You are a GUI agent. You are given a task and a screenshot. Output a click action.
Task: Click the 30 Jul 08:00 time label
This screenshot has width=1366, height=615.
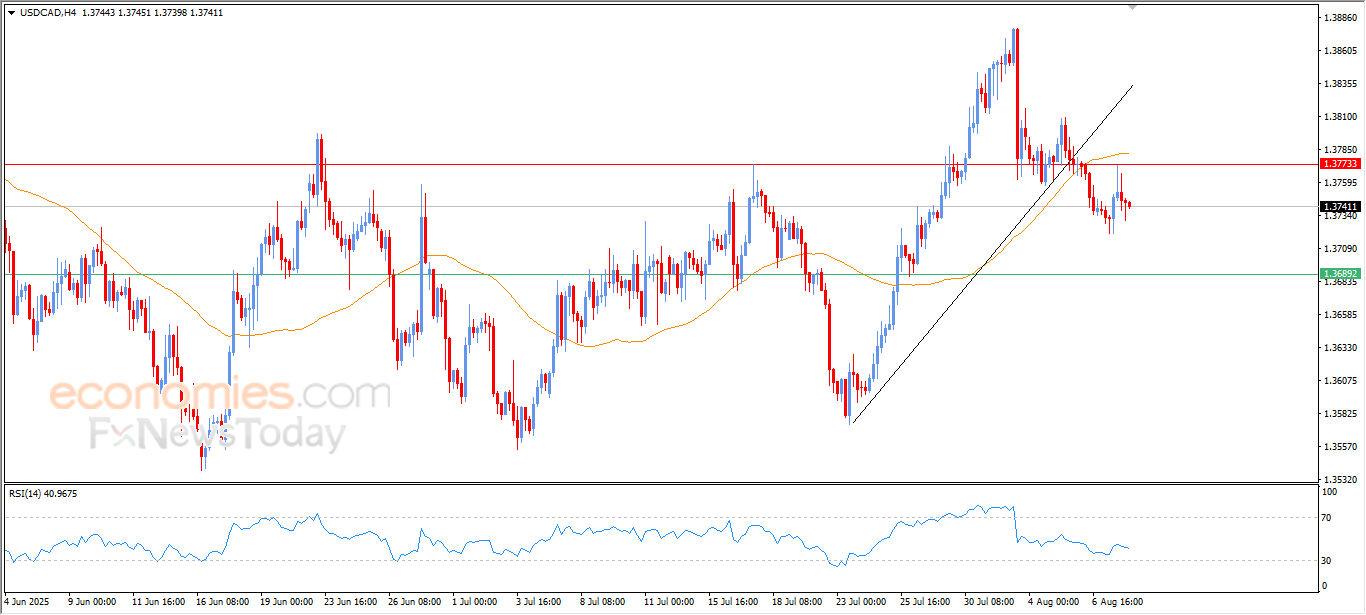click(x=990, y=602)
